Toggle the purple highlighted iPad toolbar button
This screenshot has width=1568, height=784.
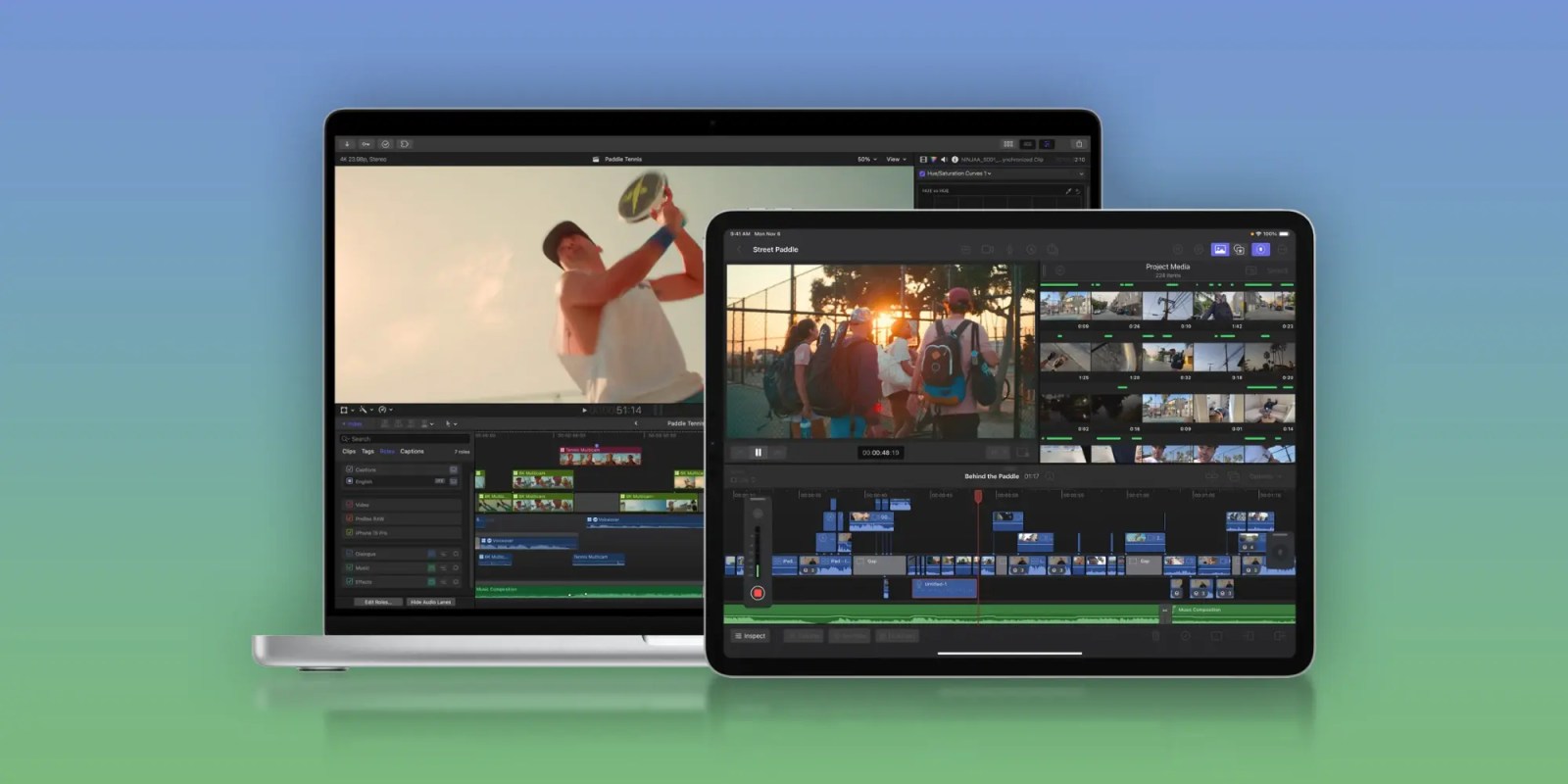[1260, 250]
